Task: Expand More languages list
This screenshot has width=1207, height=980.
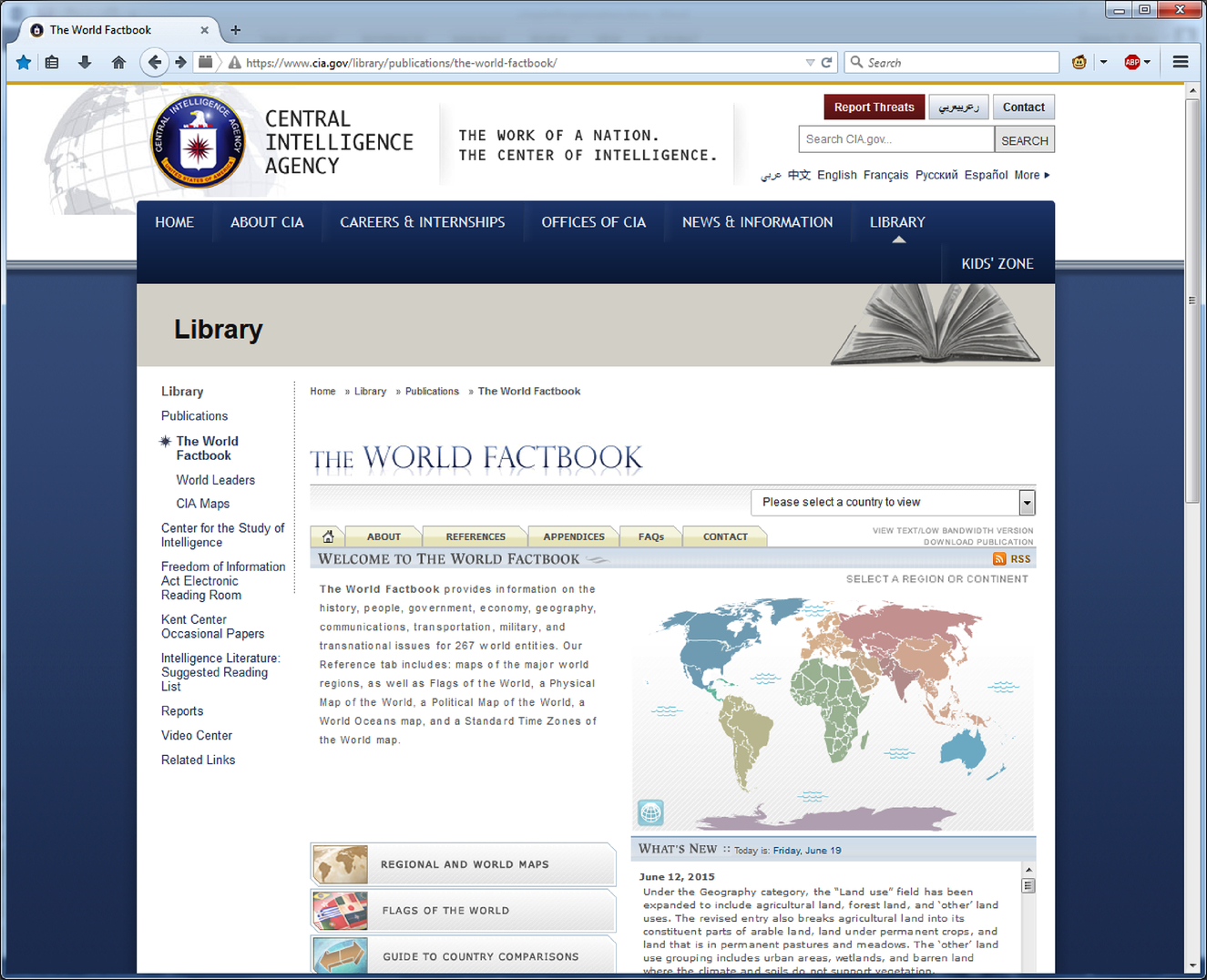Action: 1032,175
